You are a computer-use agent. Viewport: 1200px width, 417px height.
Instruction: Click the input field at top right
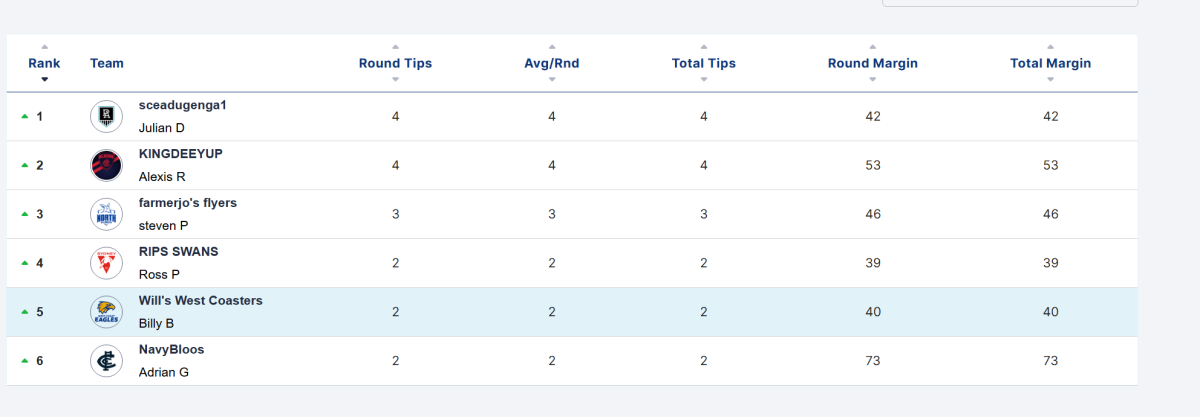(1010, 3)
